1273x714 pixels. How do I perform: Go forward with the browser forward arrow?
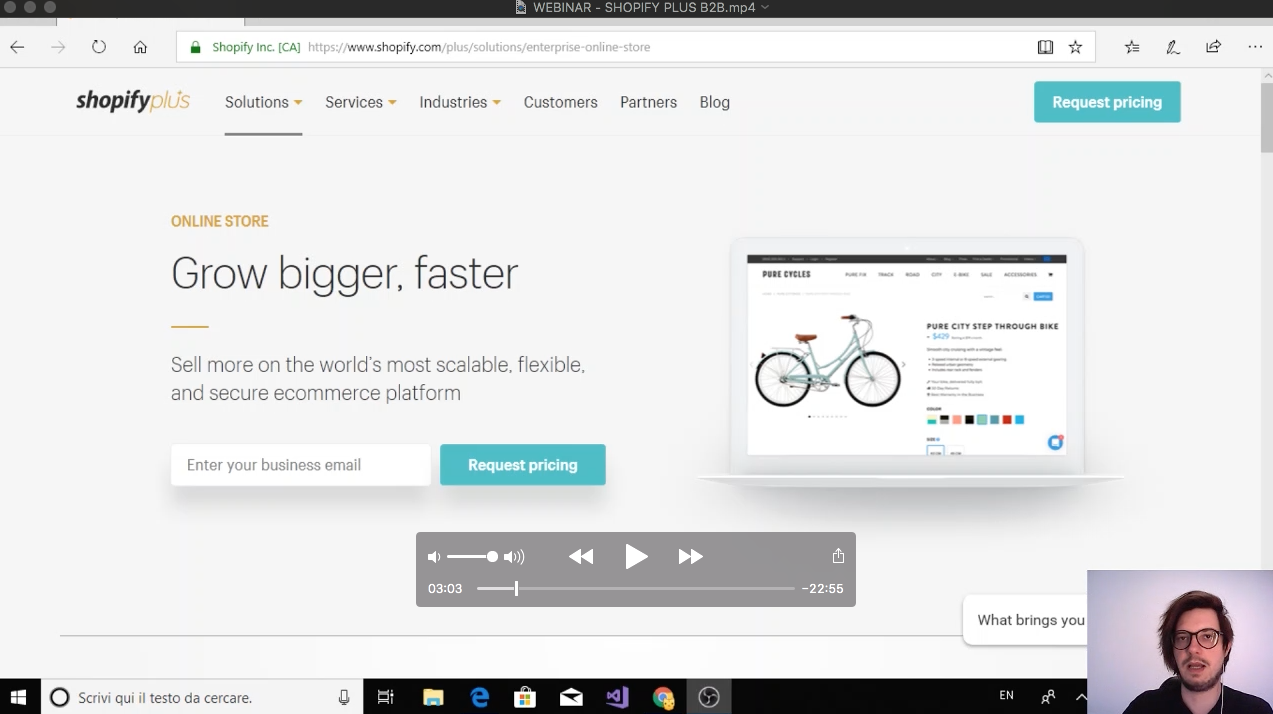pos(58,47)
